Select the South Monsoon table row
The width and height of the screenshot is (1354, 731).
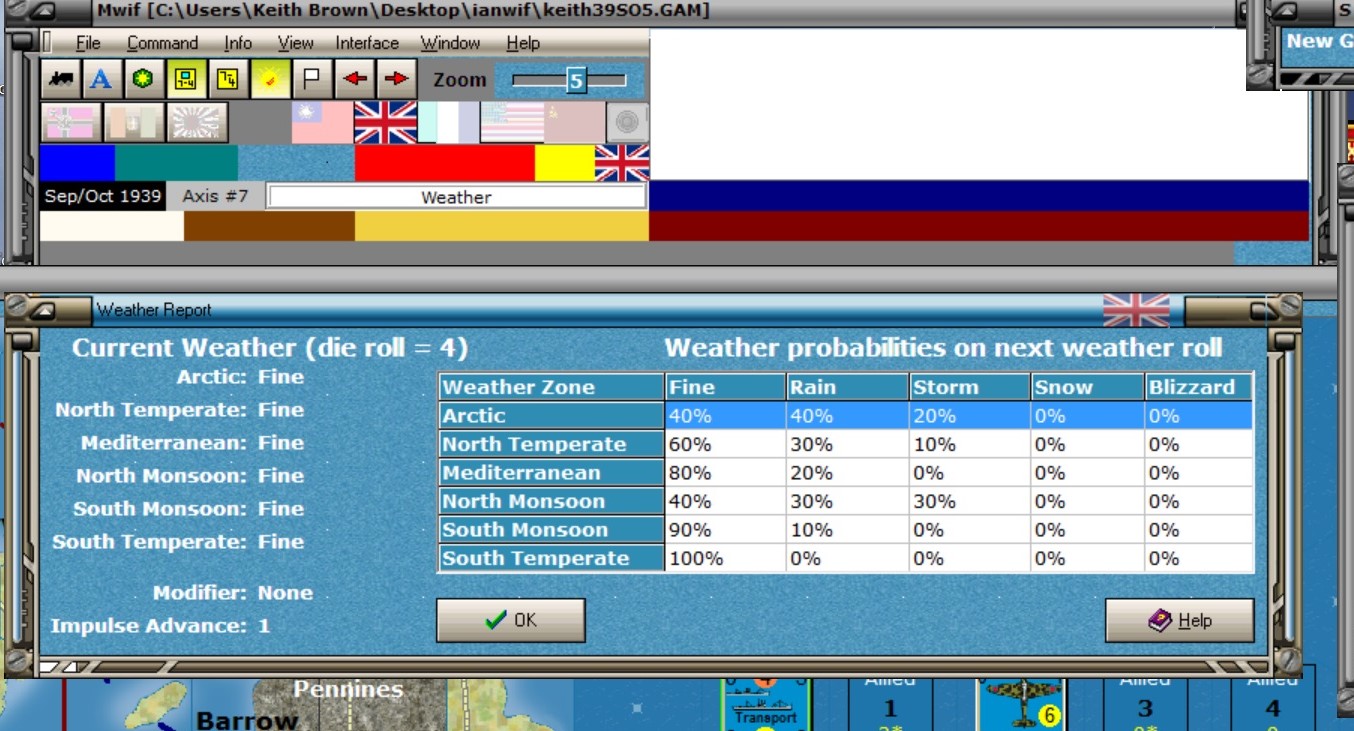tap(846, 529)
